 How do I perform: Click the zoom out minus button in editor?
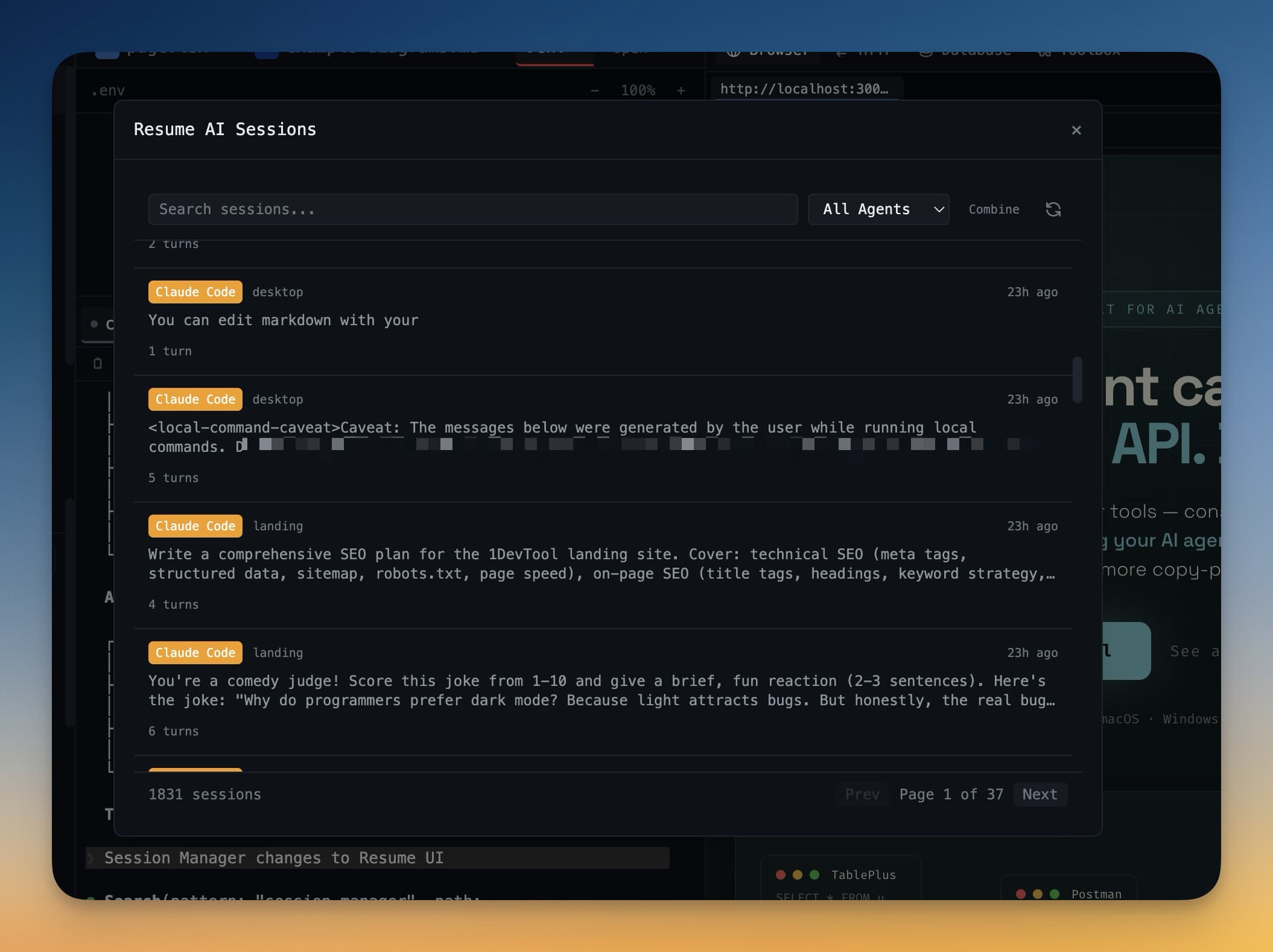coord(594,90)
